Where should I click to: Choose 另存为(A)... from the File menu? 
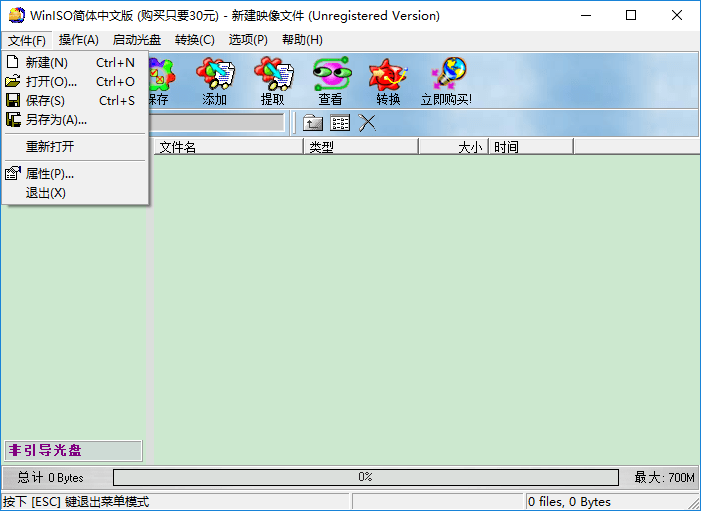point(75,120)
